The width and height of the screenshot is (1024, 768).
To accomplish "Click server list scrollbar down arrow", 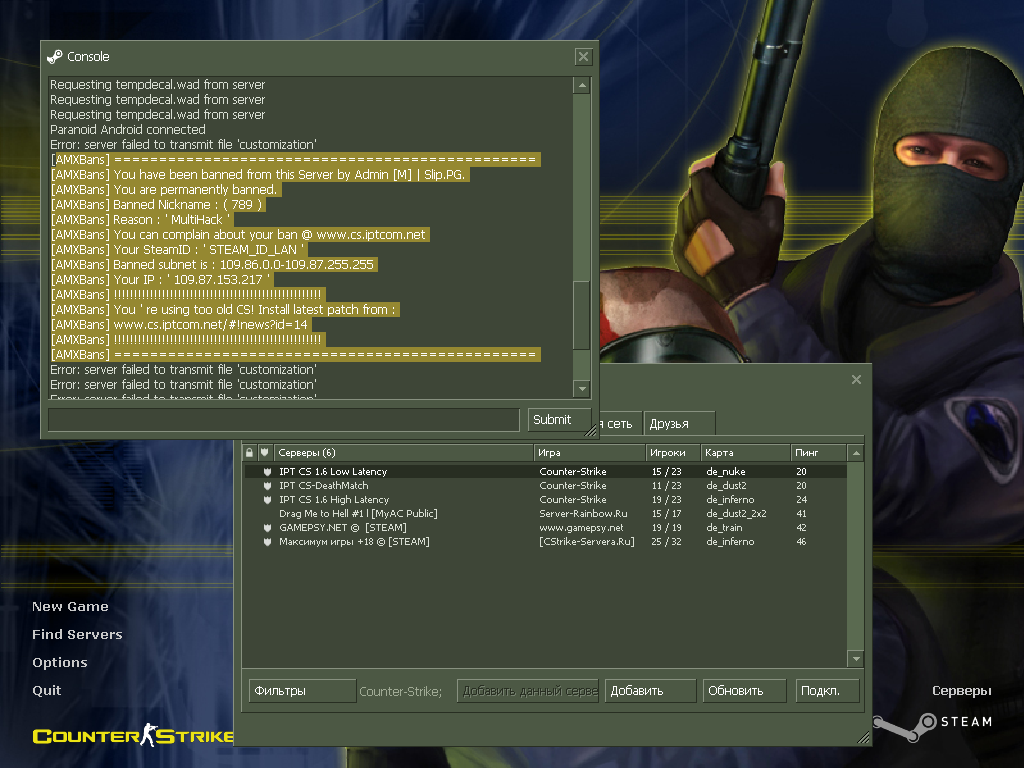I will coord(856,659).
